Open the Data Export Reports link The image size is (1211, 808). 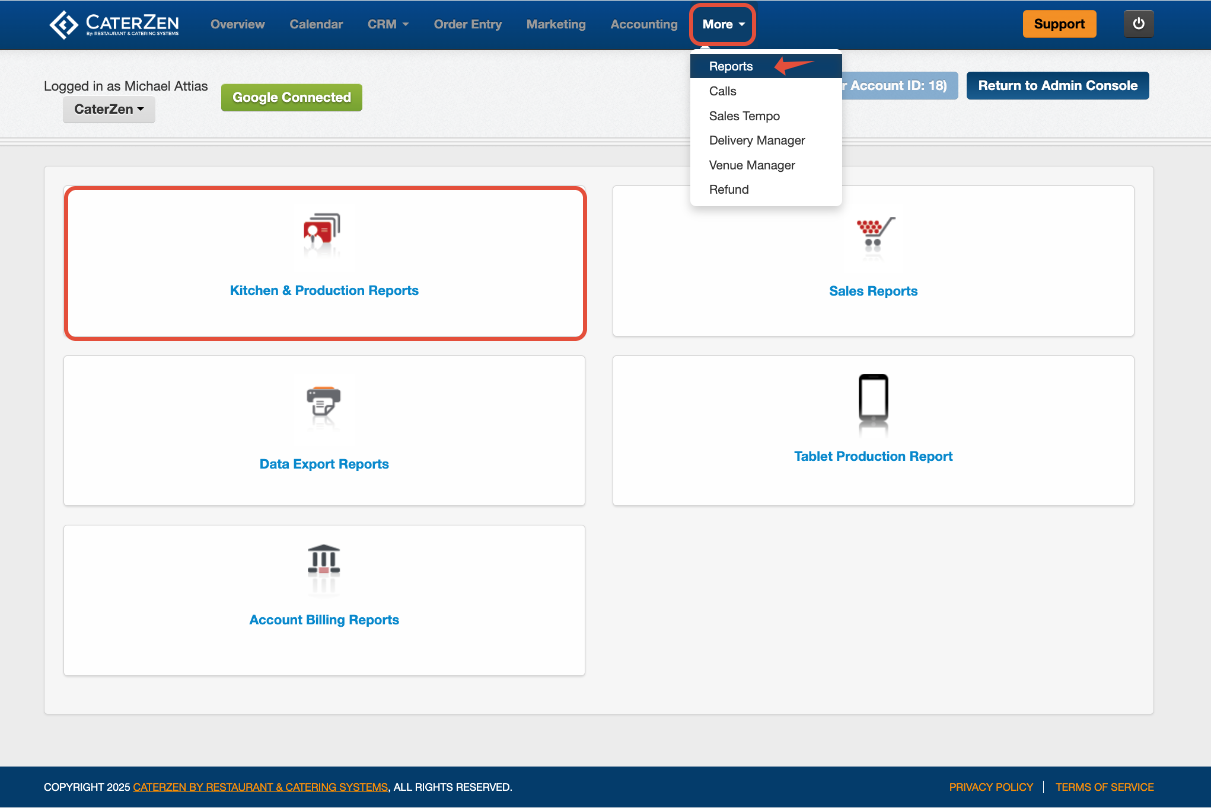coord(324,464)
